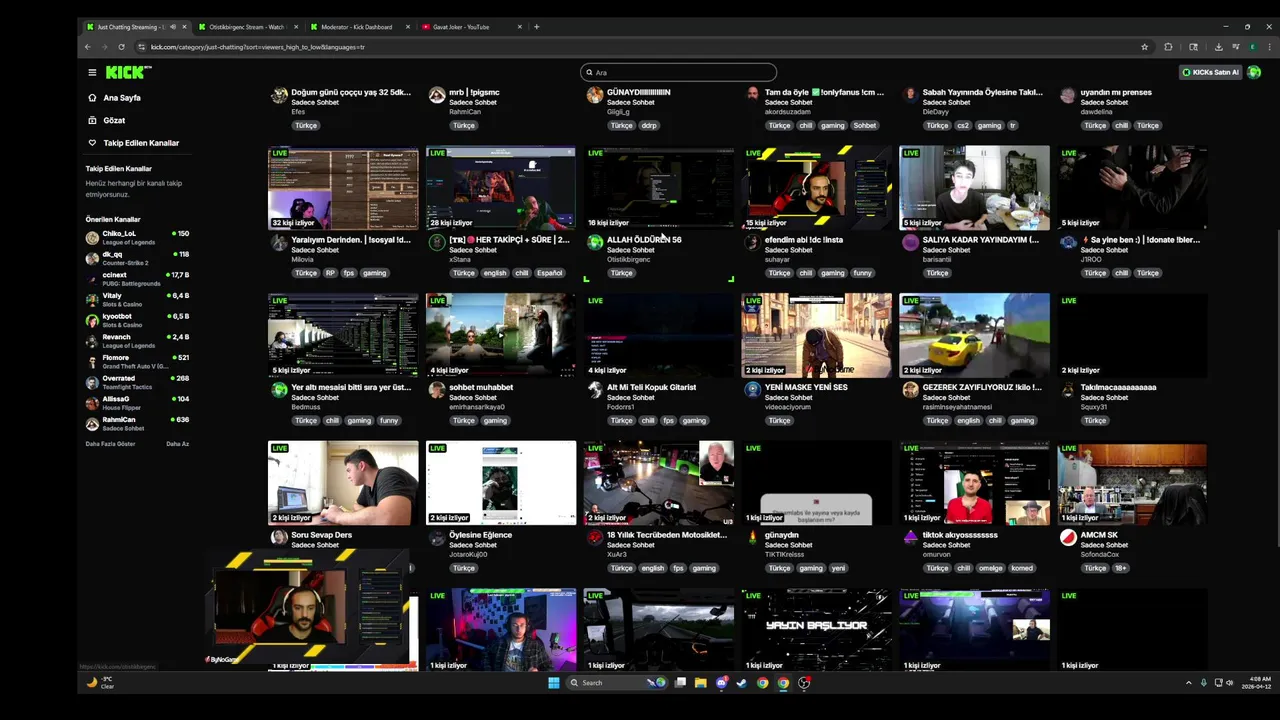Show hidden system tray icons chevron
The height and width of the screenshot is (720, 1280).
[x=1189, y=683]
